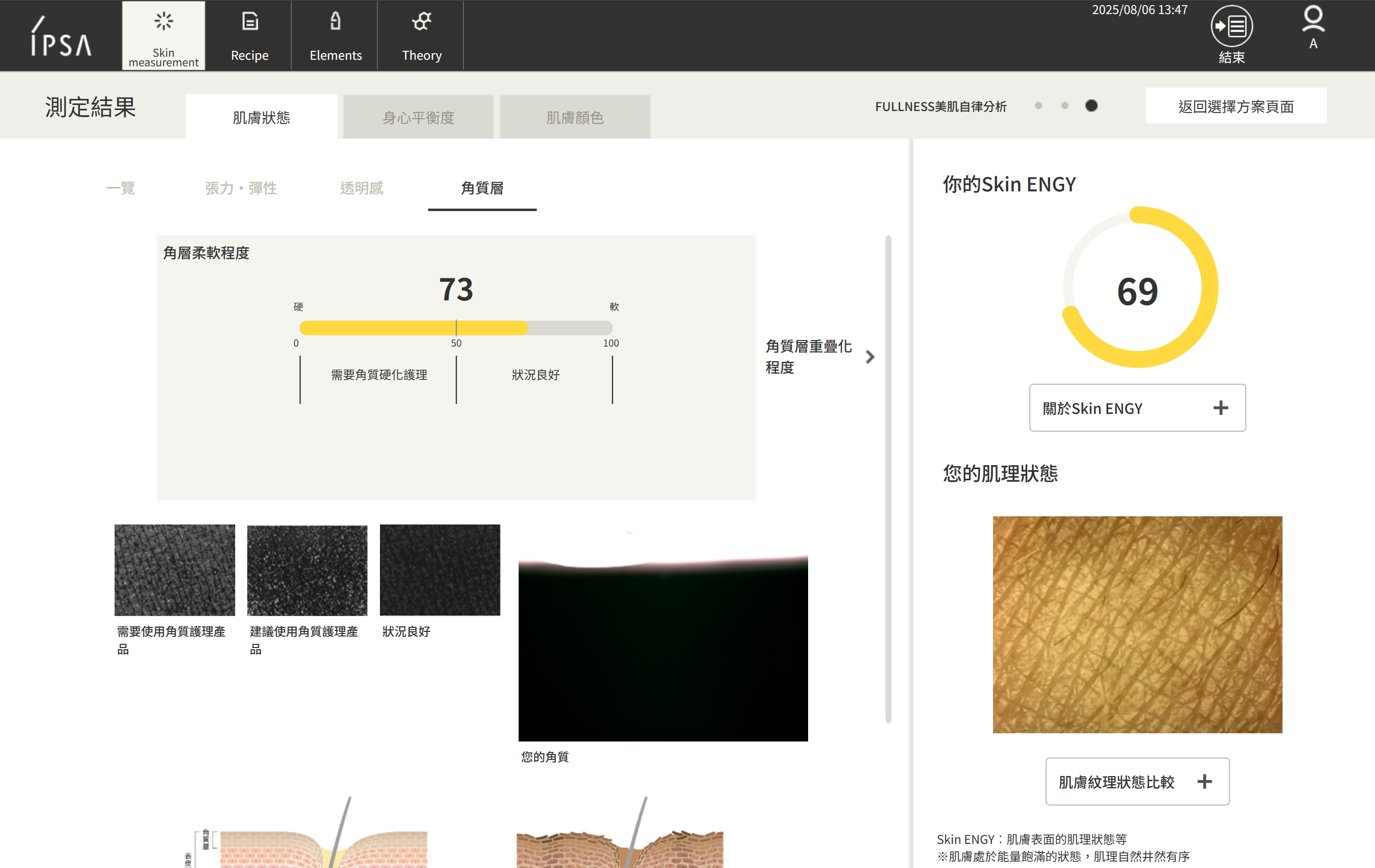Open the Theory section
Image resolution: width=1375 pixels, height=868 pixels.
(422, 35)
